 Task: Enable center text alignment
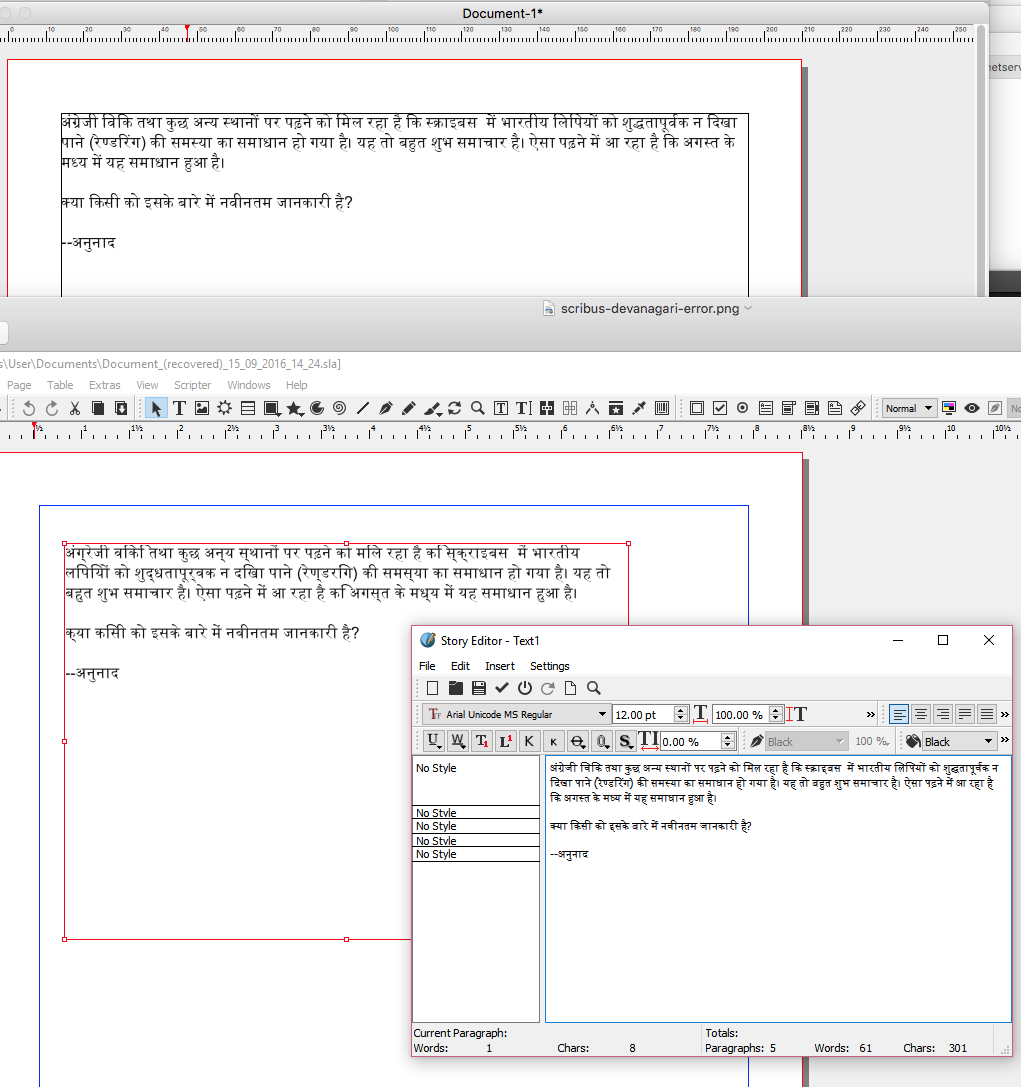[921, 714]
